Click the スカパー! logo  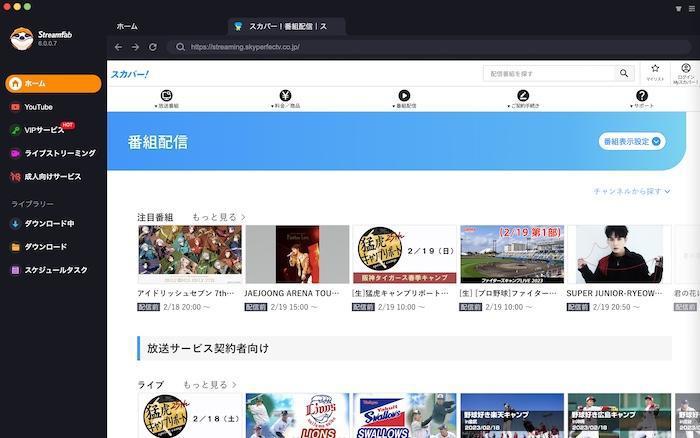[x=130, y=74]
